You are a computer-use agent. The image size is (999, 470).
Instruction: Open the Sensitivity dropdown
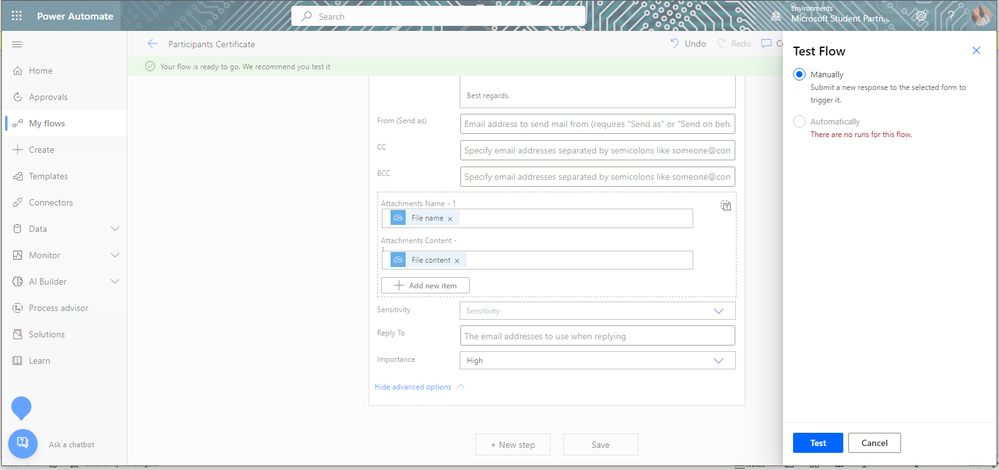point(597,311)
